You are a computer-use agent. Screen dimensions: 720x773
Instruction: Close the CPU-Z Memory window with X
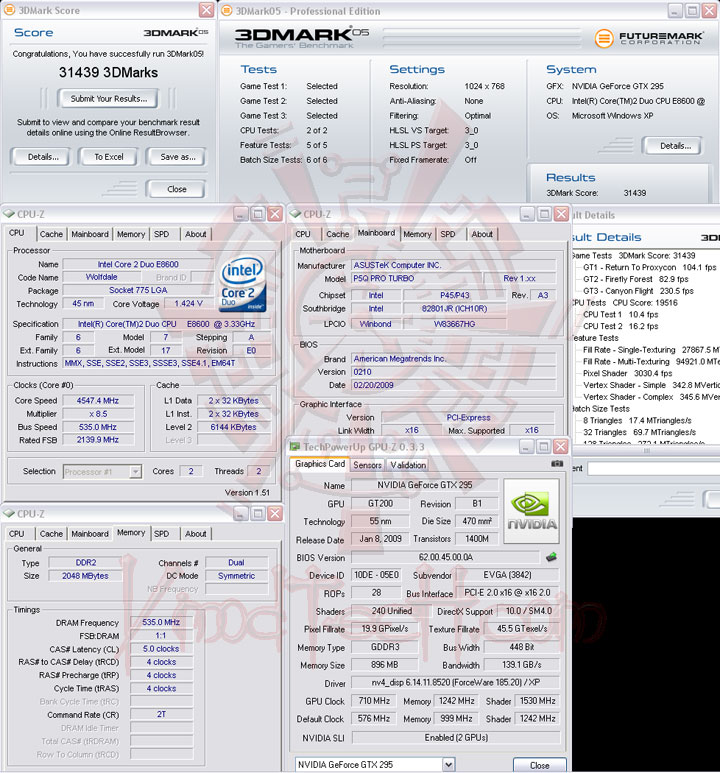[x=275, y=514]
